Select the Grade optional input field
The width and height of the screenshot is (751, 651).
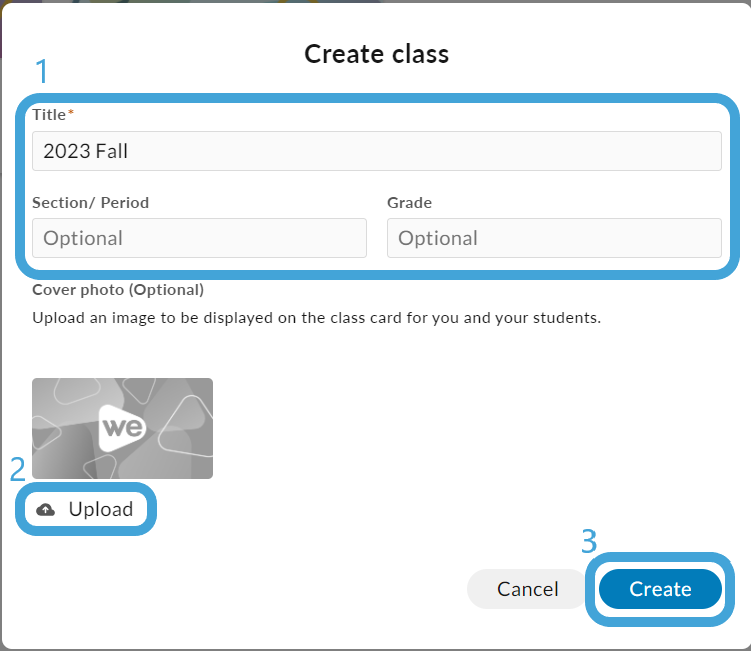(x=554, y=238)
